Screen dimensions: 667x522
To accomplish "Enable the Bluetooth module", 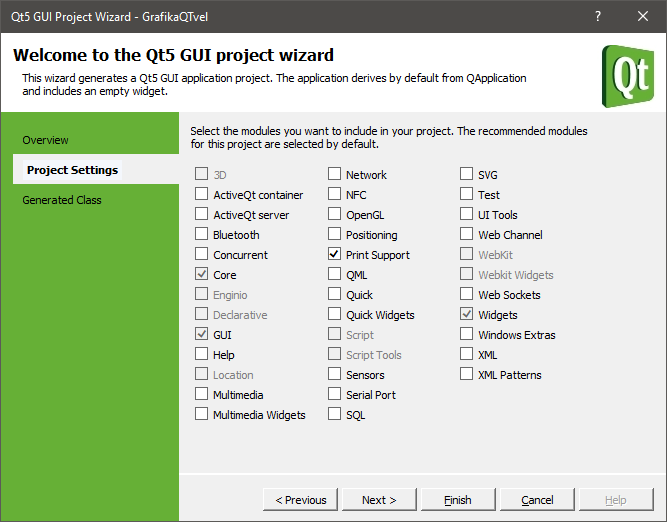I will click(202, 234).
